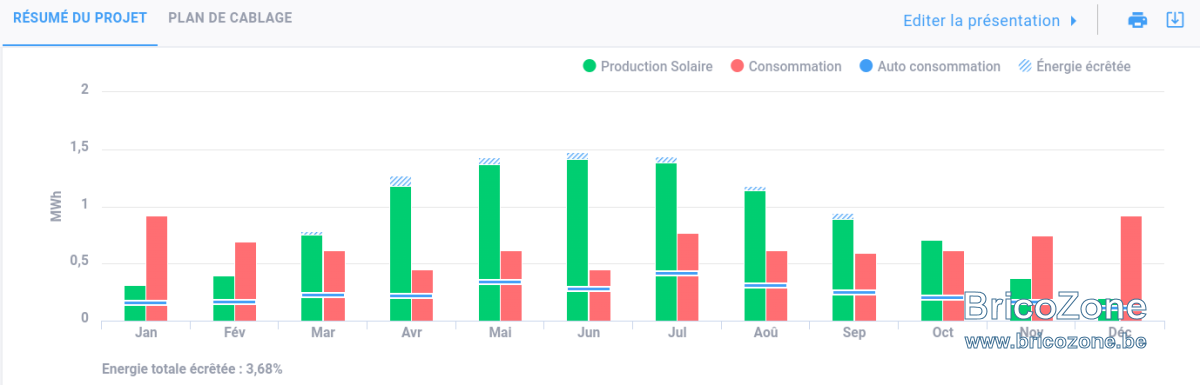Toggle Consommation legend series
The image size is (1200, 385).
(x=786, y=67)
